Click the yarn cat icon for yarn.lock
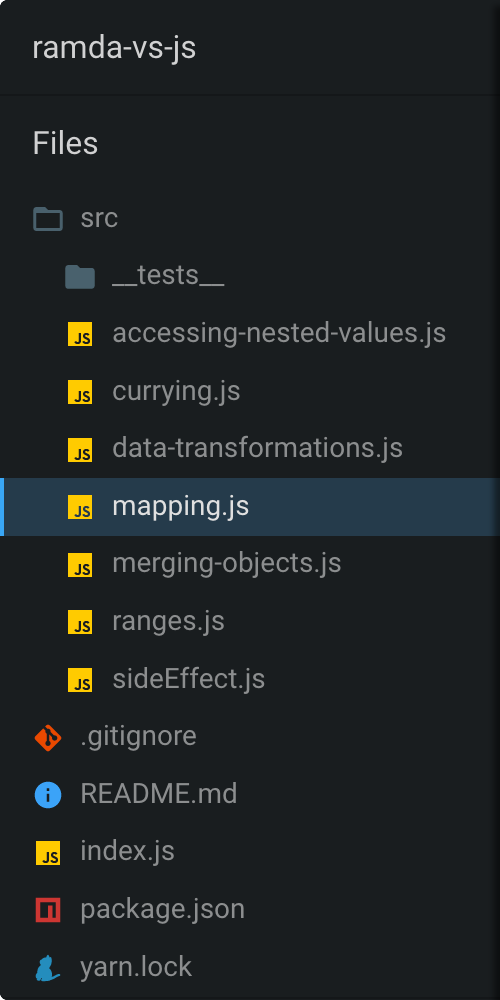500x1000 pixels. [48, 968]
